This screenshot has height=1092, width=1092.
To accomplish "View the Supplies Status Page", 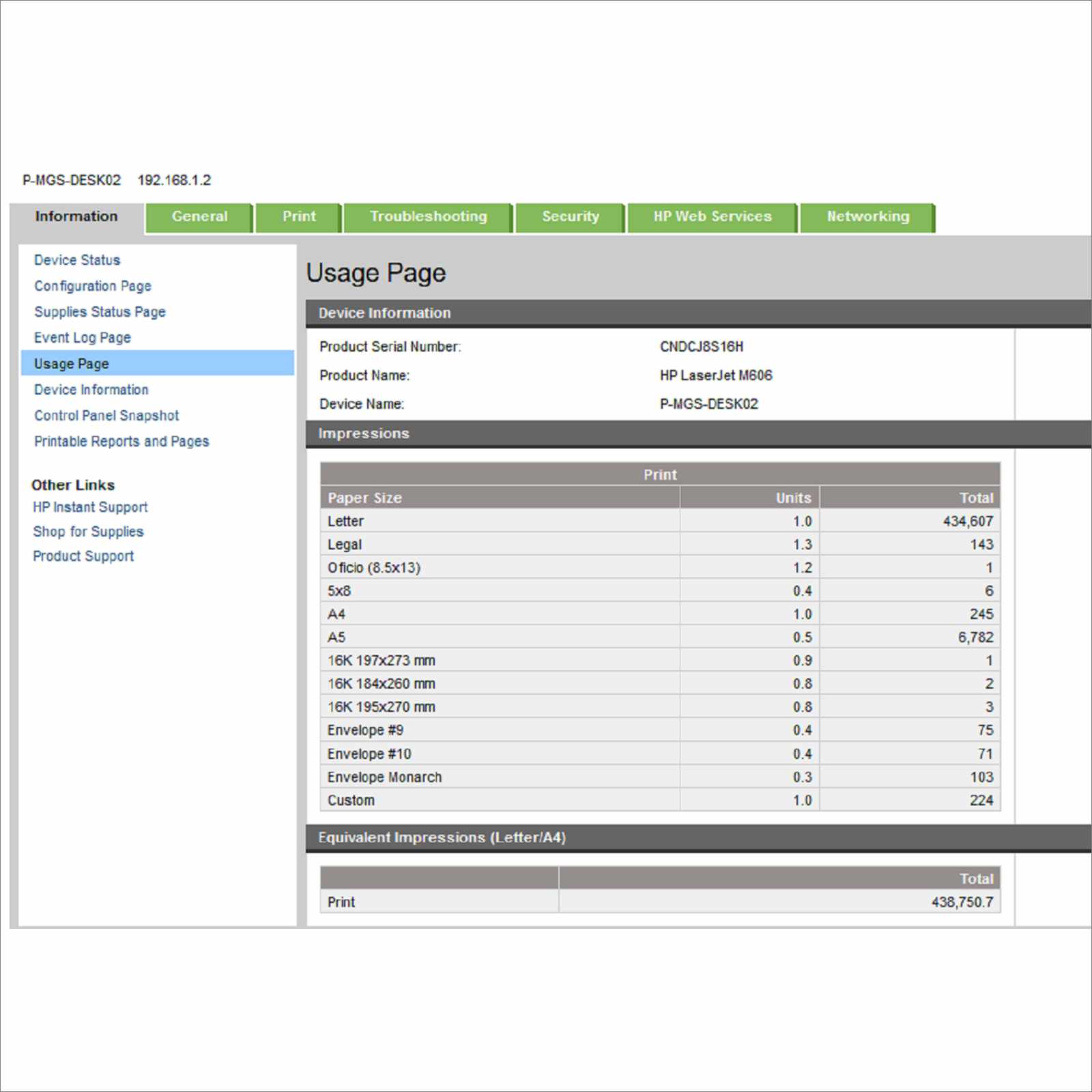I will [x=100, y=312].
